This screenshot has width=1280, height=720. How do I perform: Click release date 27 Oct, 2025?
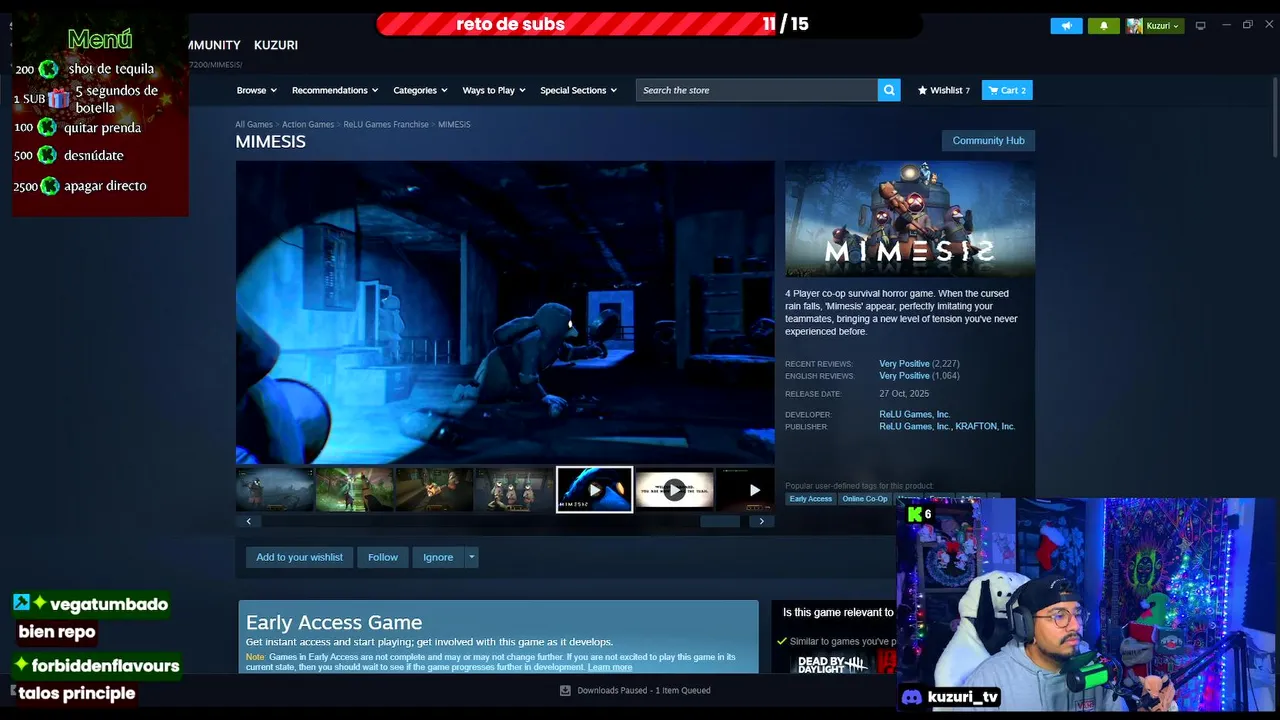tap(904, 394)
